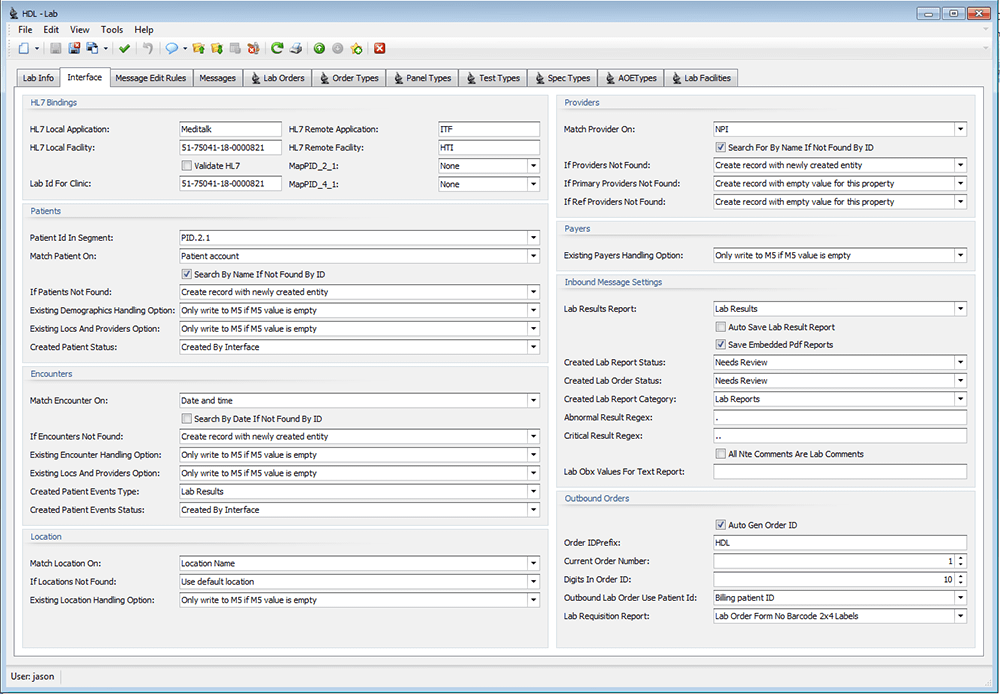1000x694 pixels.
Task: Open the Match Provider On dropdown
Action: (x=960, y=129)
